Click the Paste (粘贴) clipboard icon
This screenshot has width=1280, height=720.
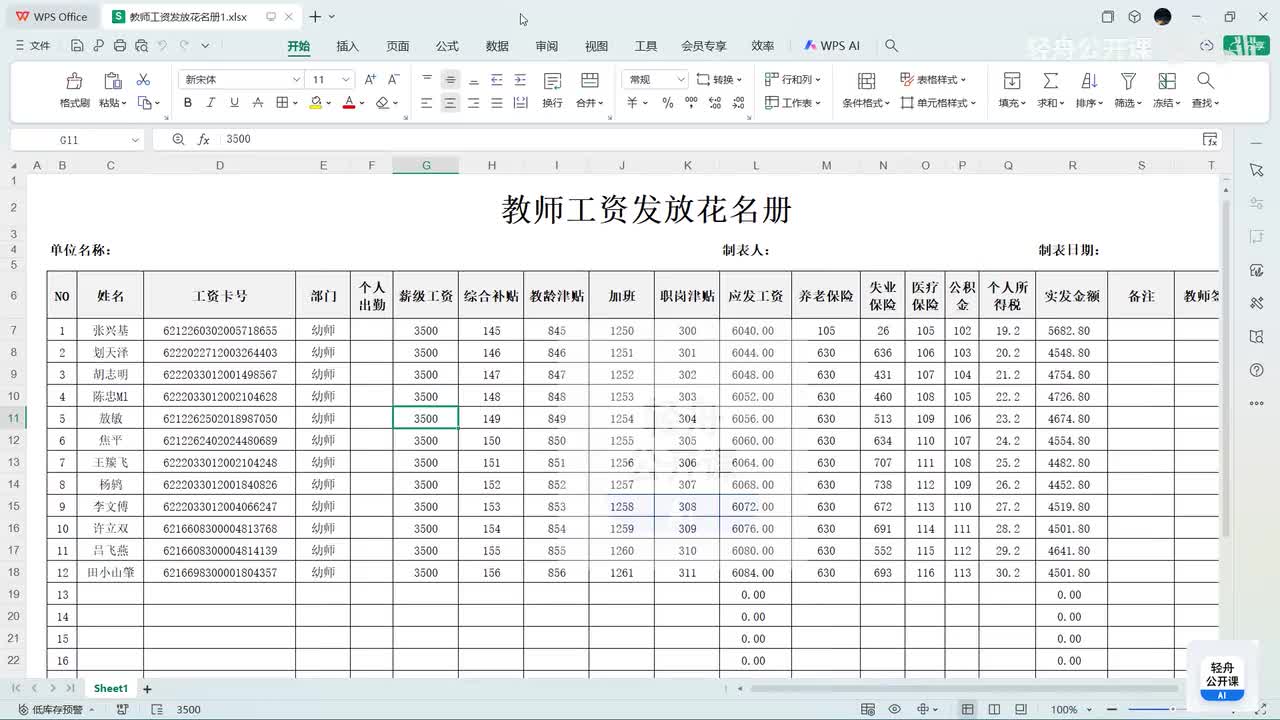113,81
